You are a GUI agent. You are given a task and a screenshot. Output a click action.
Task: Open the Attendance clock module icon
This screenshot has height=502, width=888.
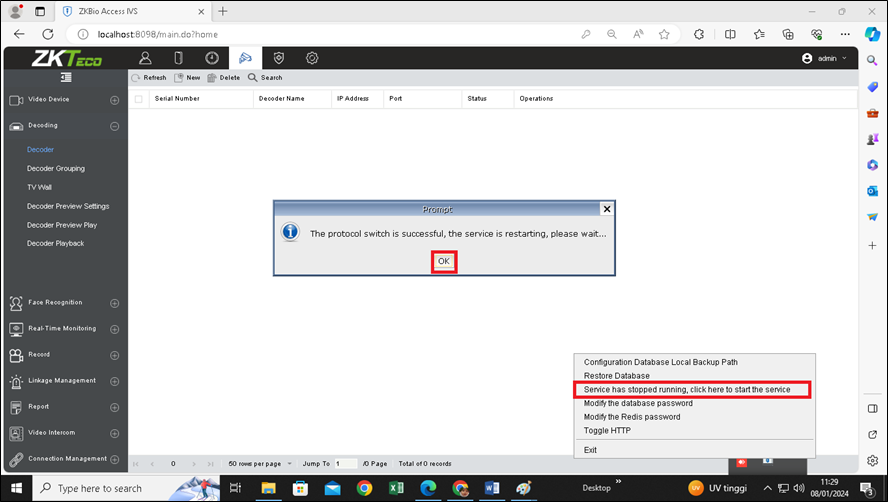(211, 58)
